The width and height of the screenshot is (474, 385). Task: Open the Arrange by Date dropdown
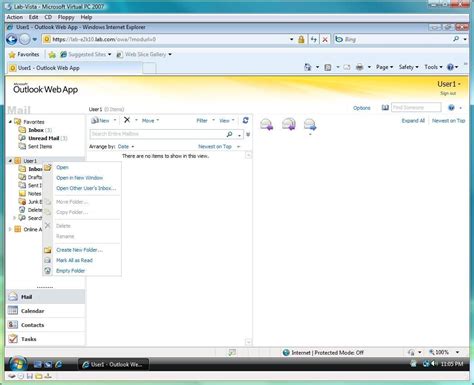click(x=126, y=147)
